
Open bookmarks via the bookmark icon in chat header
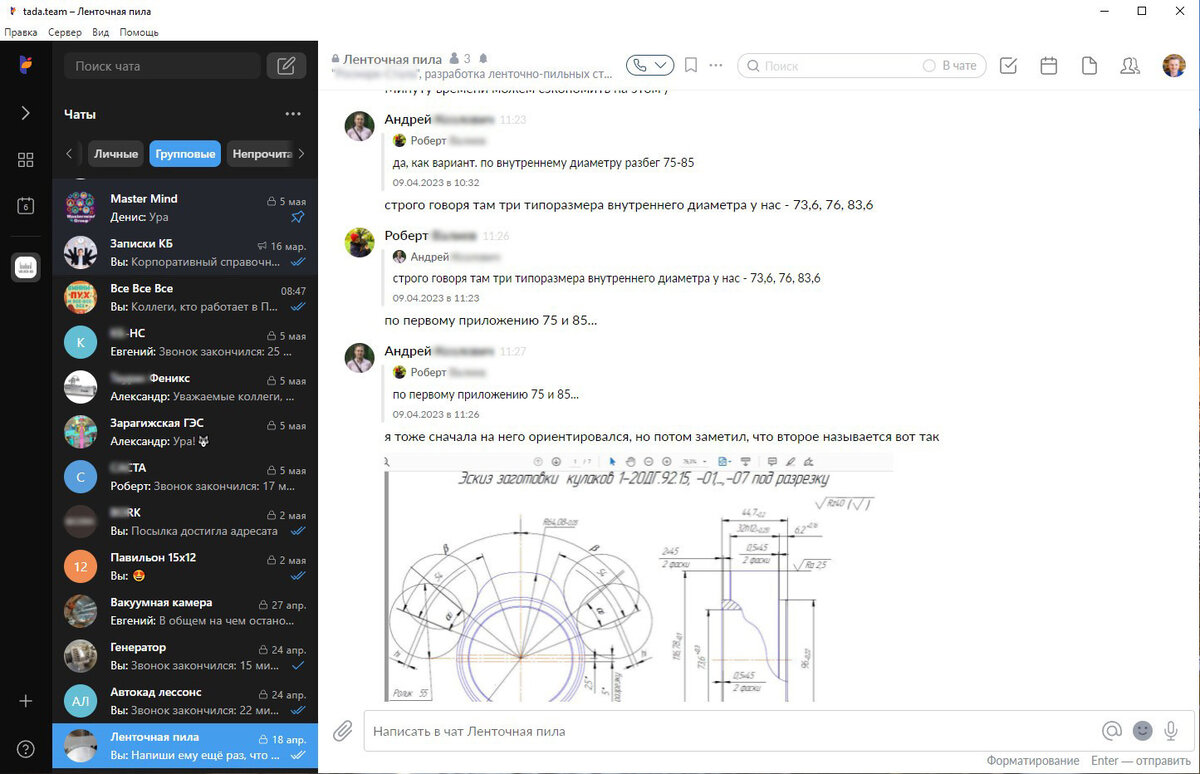(x=690, y=63)
